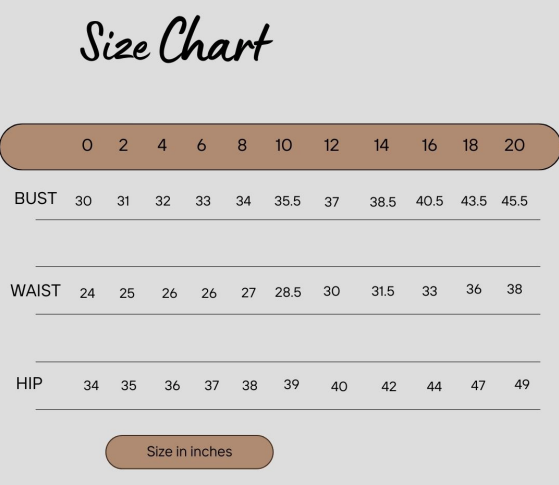Select size 6 in the header row
This screenshot has width=559, height=485.
tap(201, 145)
